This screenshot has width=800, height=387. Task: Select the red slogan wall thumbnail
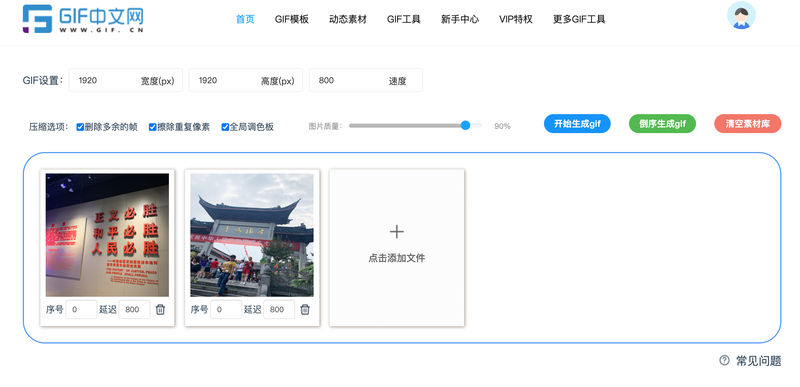(x=107, y=235)
